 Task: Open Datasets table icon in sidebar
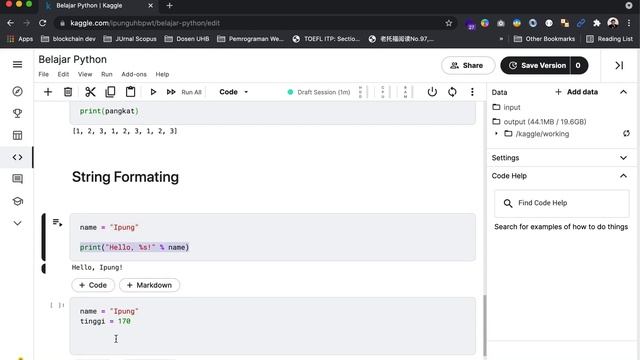18,135
